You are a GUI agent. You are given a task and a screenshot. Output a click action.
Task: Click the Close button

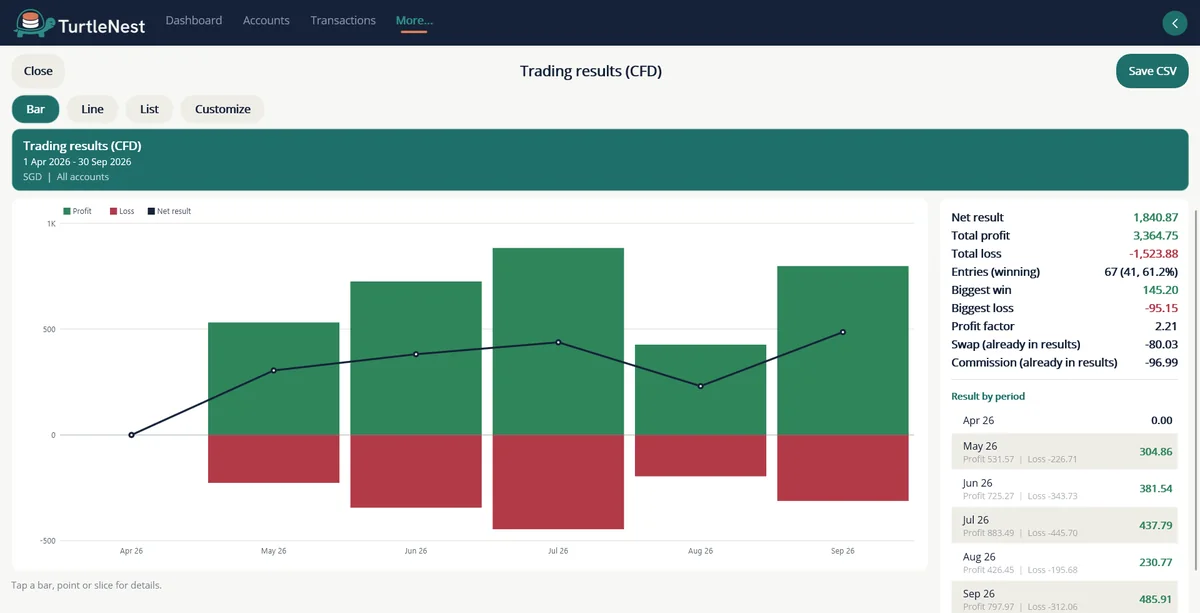click(x=38, y=71)
